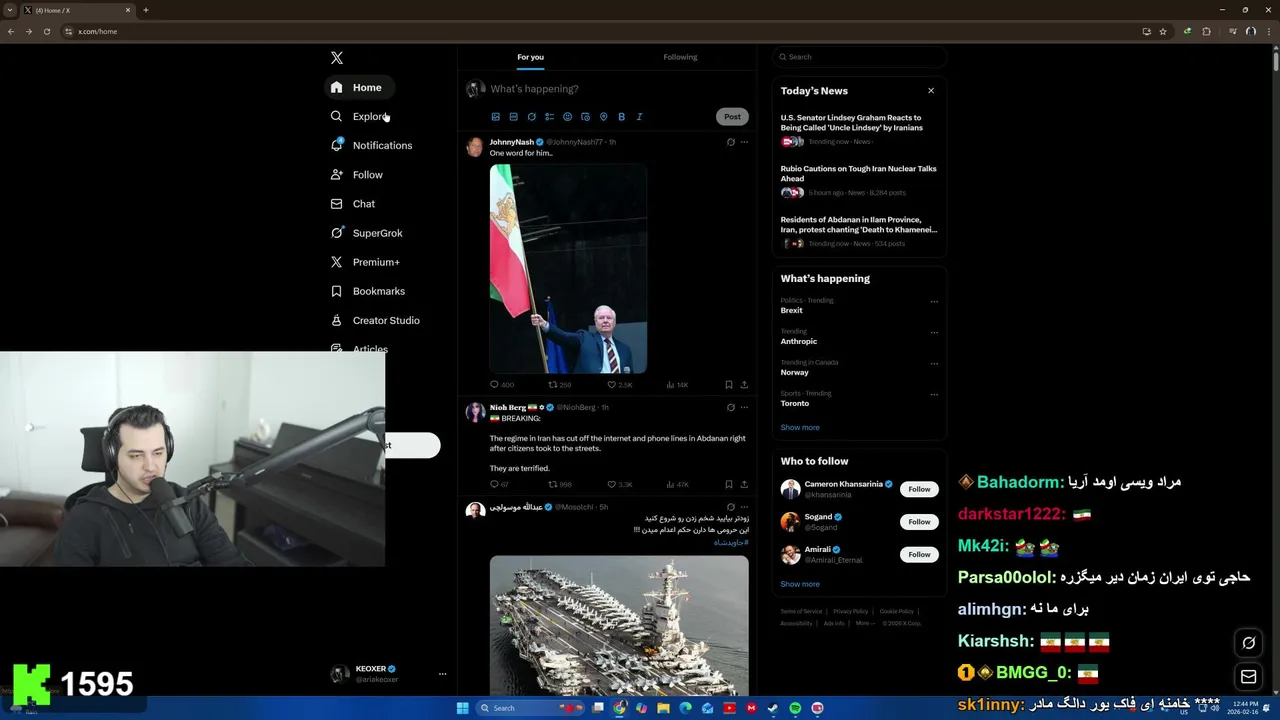This screenshot has height=720, width=1280.
Task: Open Spotify from the taskbar
Action: (x=795, y=708)
